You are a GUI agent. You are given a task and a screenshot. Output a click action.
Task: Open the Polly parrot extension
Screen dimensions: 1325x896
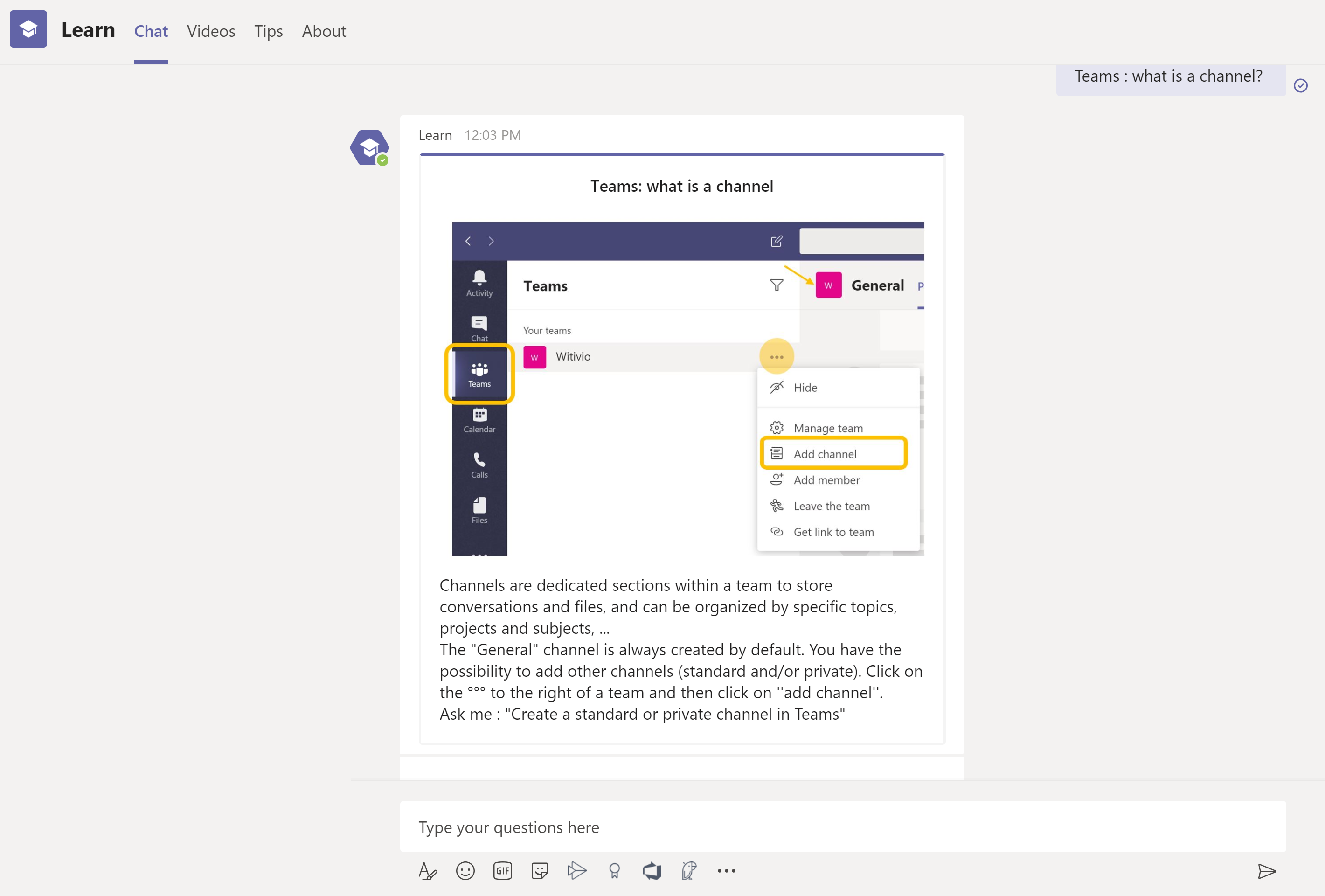click(689, 871)
